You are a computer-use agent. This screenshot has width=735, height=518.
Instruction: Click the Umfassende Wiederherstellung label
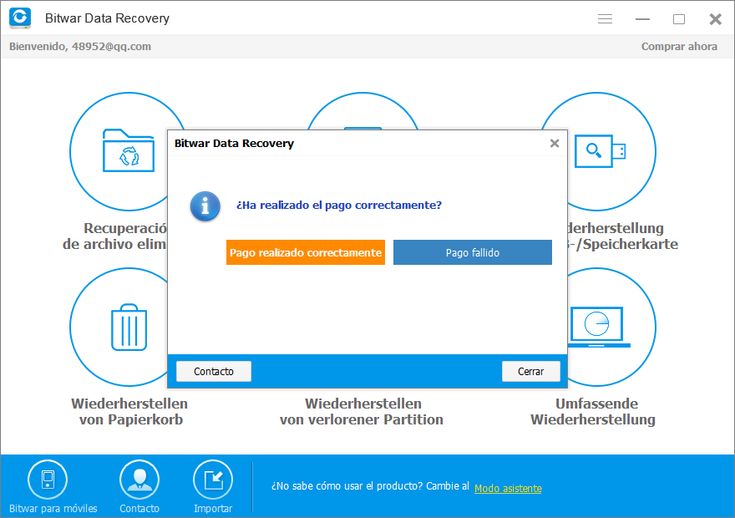click(593, 411)
